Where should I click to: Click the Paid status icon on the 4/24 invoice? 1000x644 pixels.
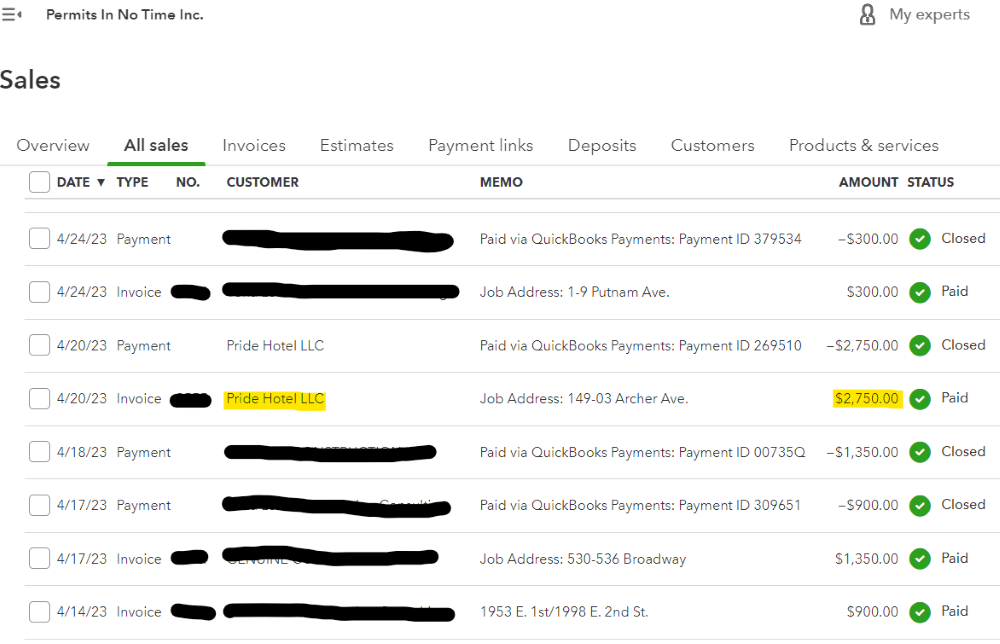[920, 291]
